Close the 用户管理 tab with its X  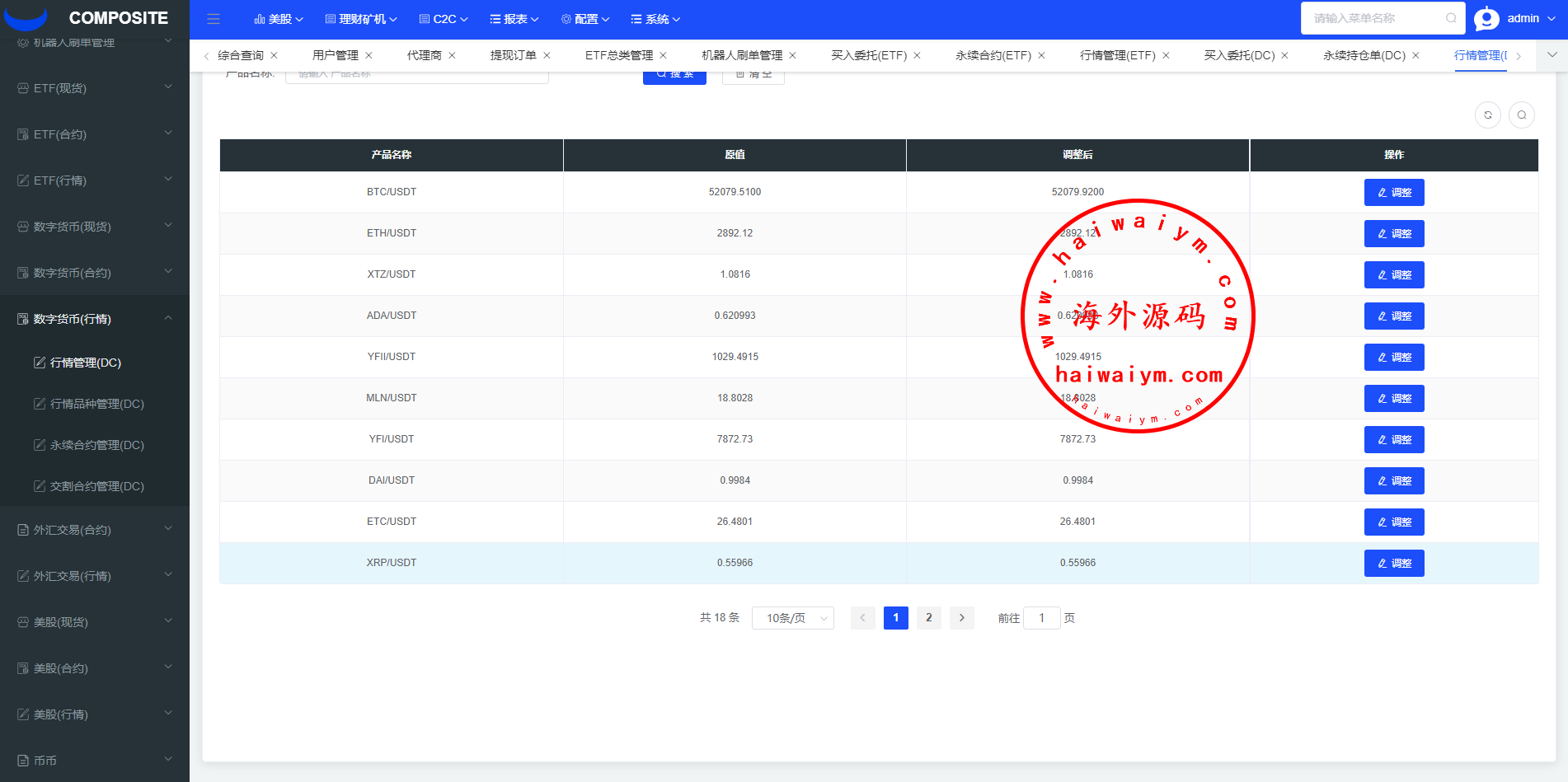pos(369,55)
